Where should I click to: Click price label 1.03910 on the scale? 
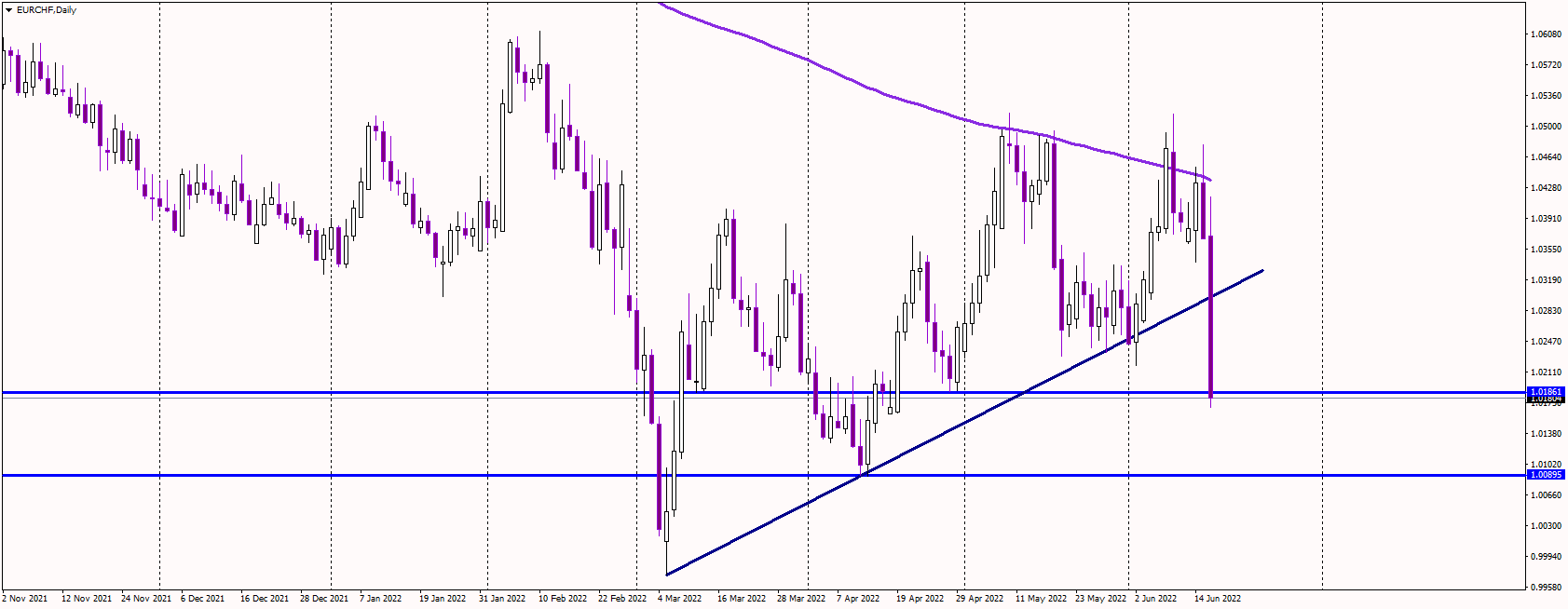tap(1546, 219)
